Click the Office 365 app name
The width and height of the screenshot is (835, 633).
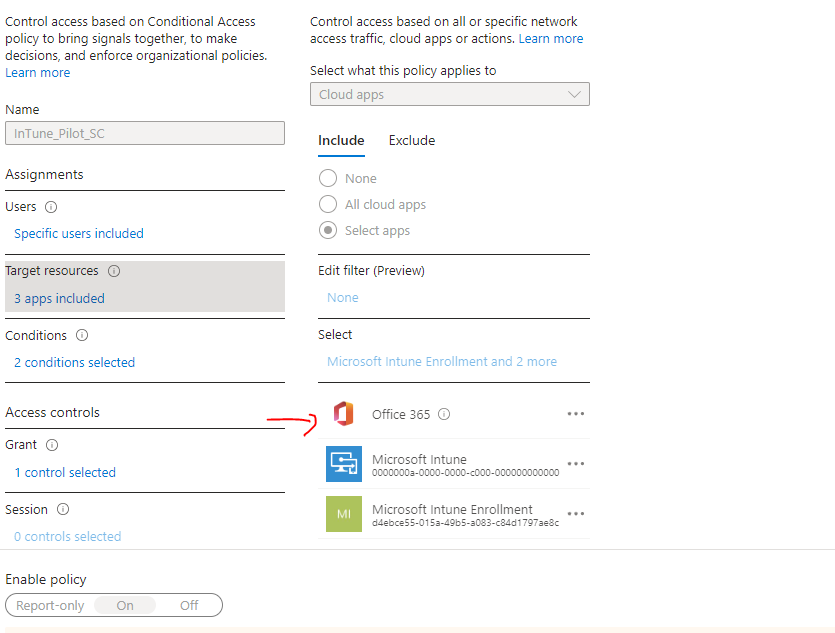click(401, 414)
